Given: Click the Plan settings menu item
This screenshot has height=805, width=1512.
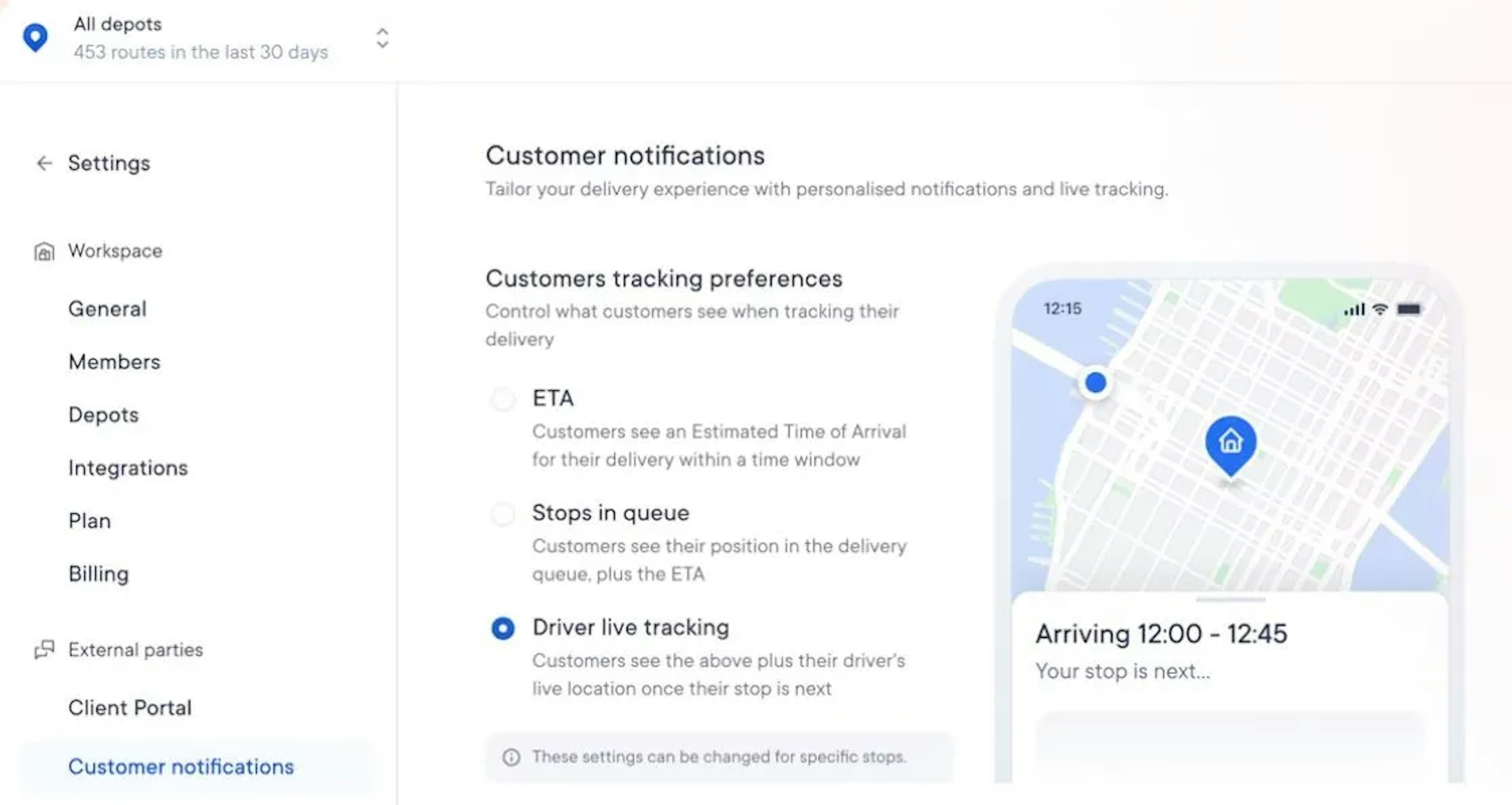Looking at the screenshot, I should 89,520.
